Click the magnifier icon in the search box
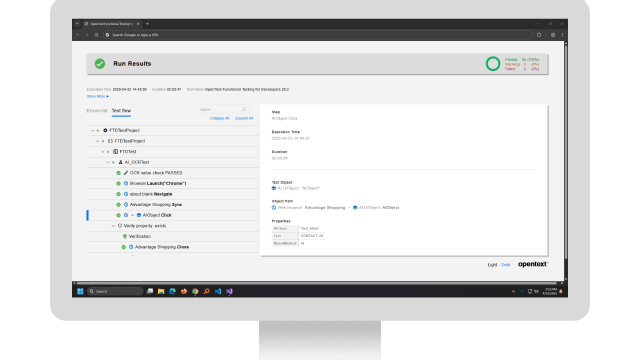The height and width of the screenshot is (360, 640). point(244,109)
